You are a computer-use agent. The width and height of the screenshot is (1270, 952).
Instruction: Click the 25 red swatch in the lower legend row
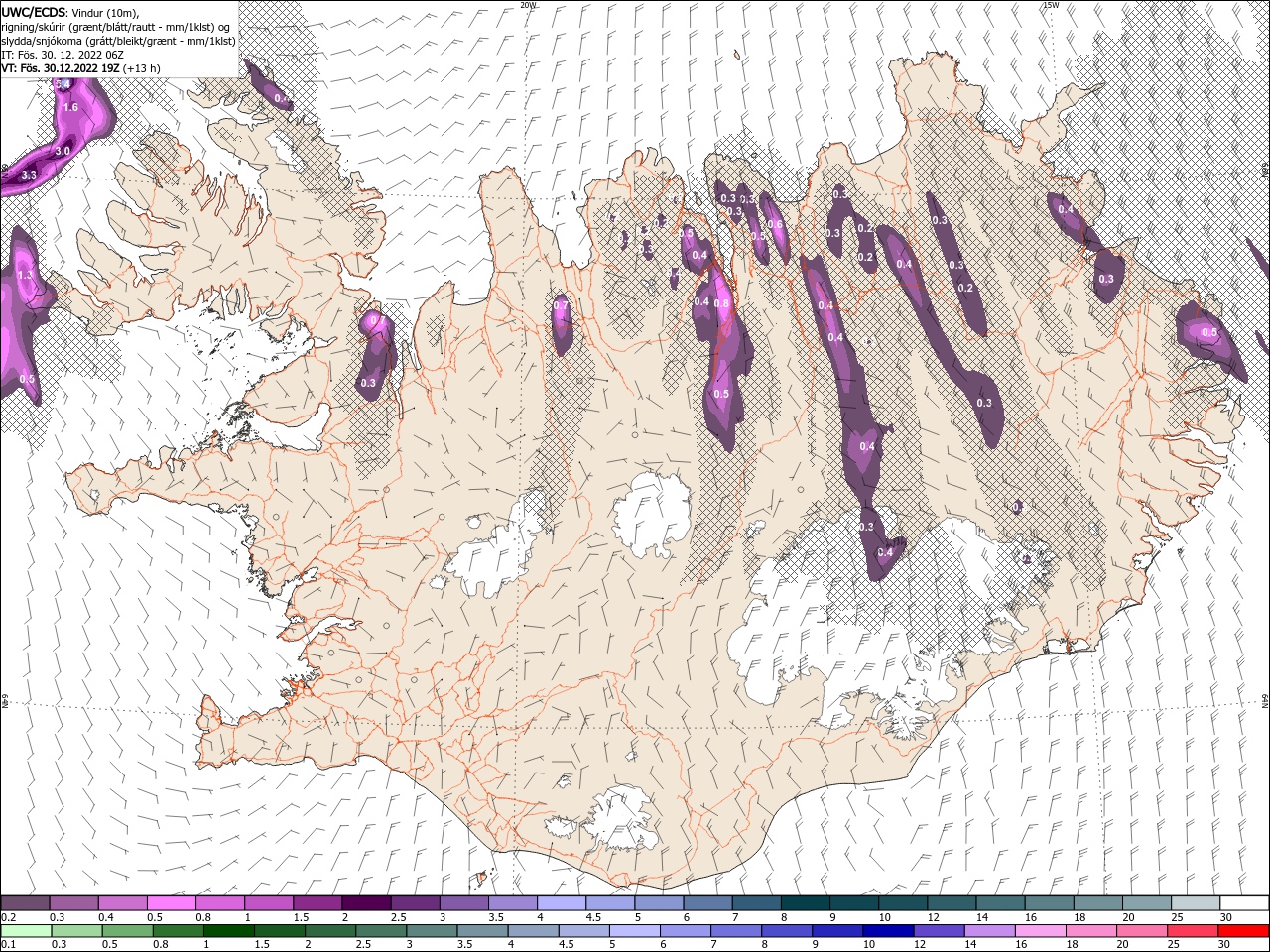click(1192, 930)
